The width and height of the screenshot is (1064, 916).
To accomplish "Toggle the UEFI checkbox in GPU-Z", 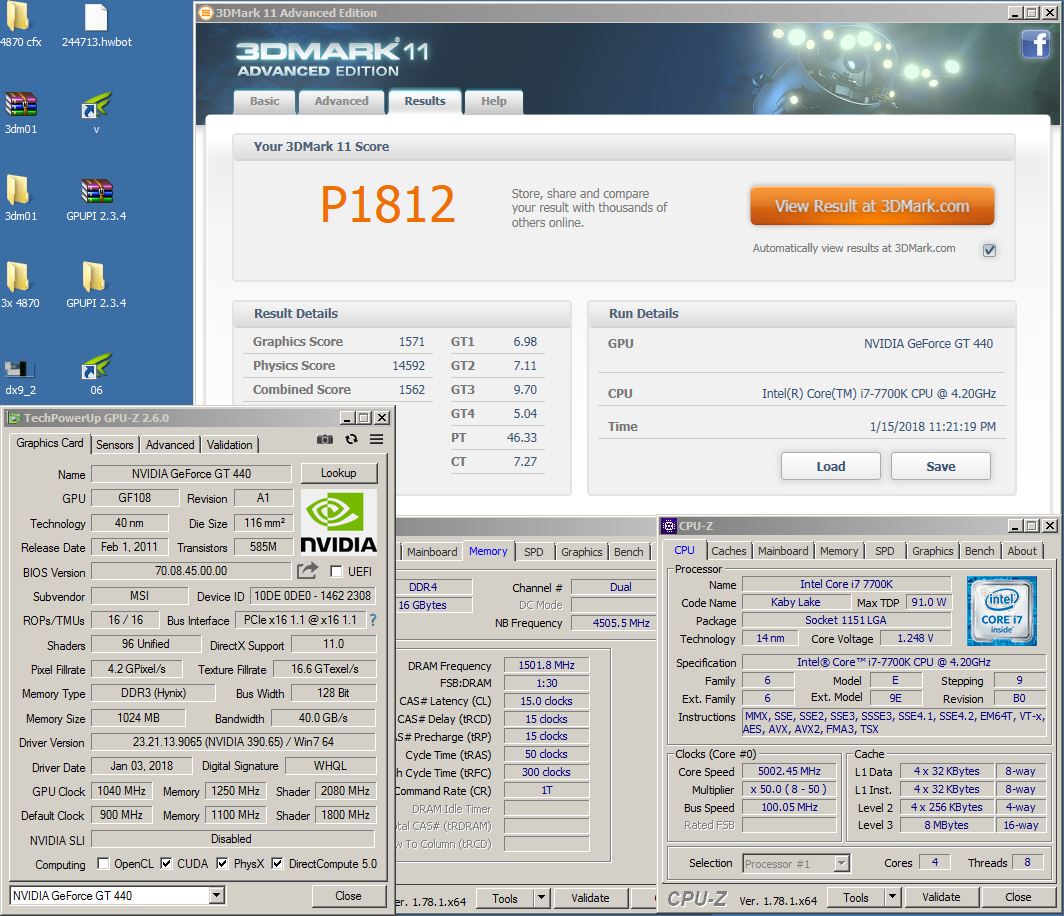I will pyautogui.click(x=336, y=571).
